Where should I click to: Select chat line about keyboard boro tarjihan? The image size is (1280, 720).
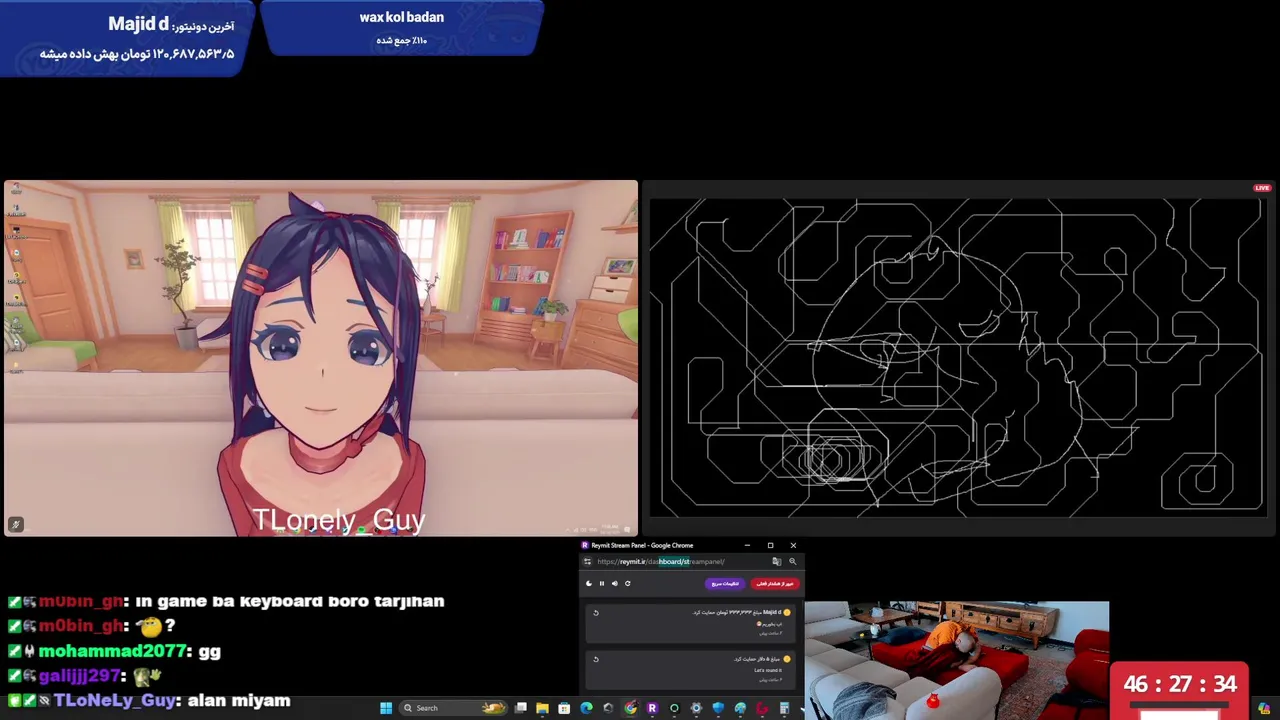click(226, 601)
